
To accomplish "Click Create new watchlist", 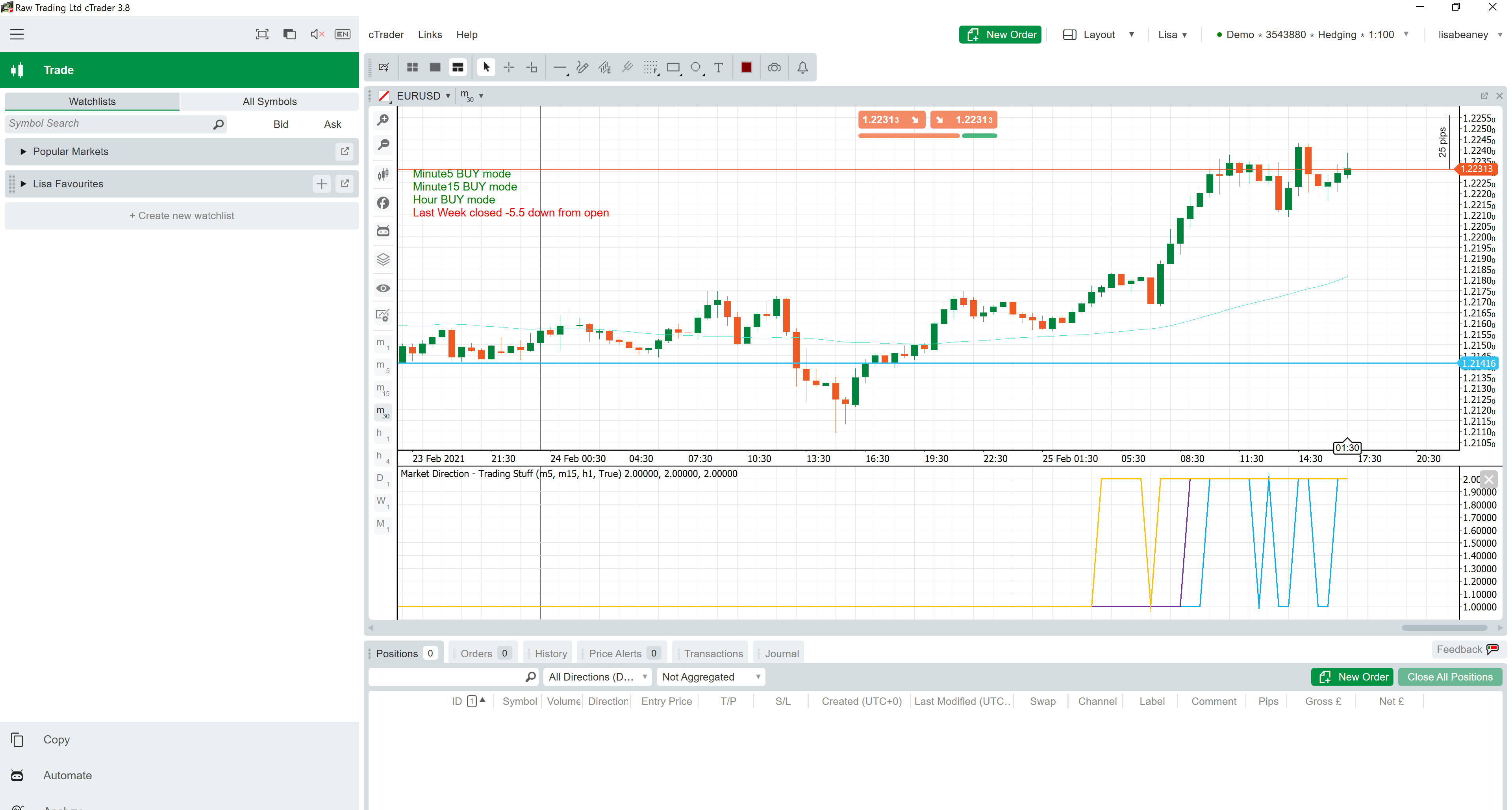I will 182,216.
